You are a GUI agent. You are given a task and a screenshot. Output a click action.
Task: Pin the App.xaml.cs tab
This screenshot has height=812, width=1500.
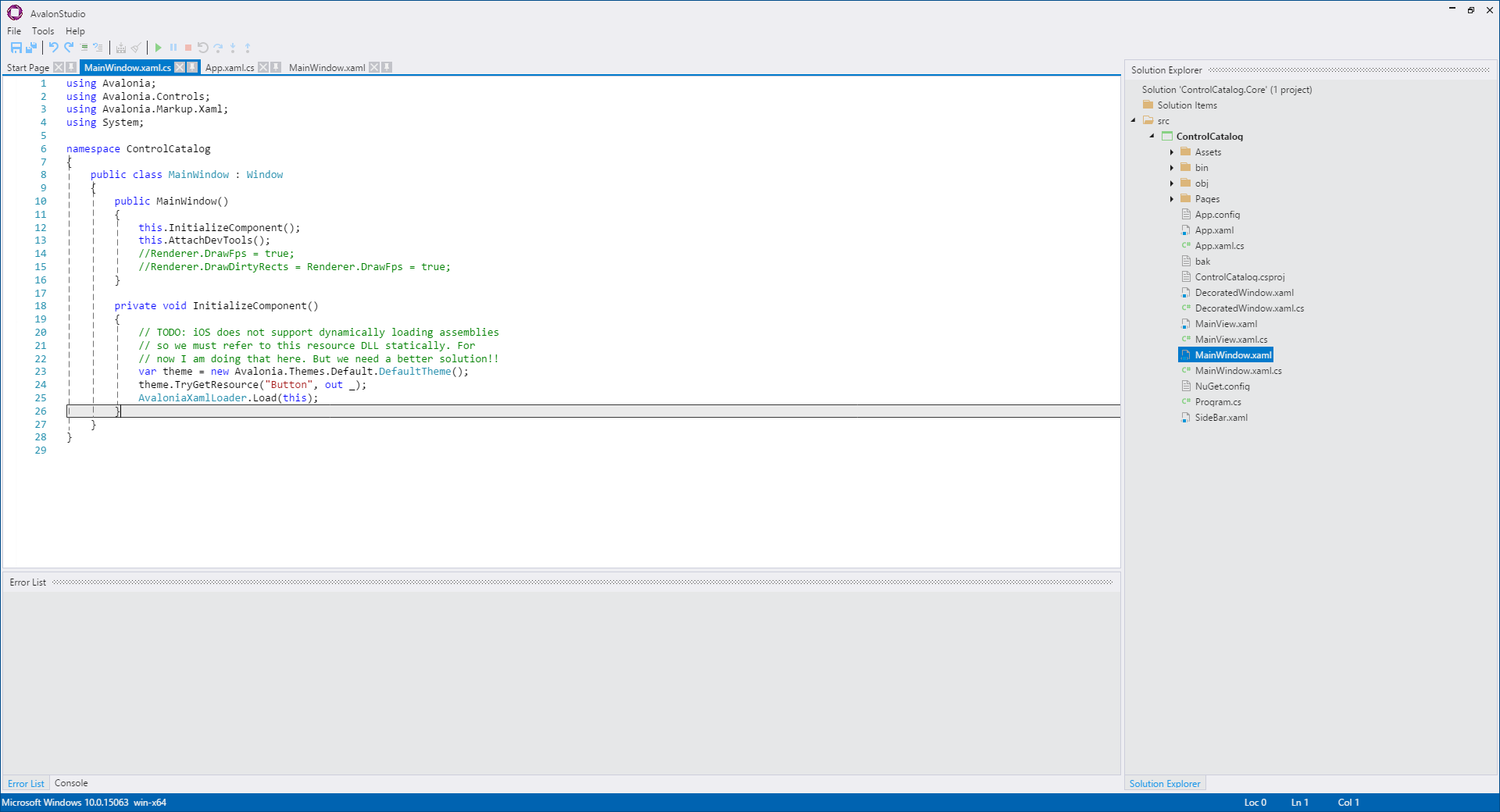tap(276, 68)
